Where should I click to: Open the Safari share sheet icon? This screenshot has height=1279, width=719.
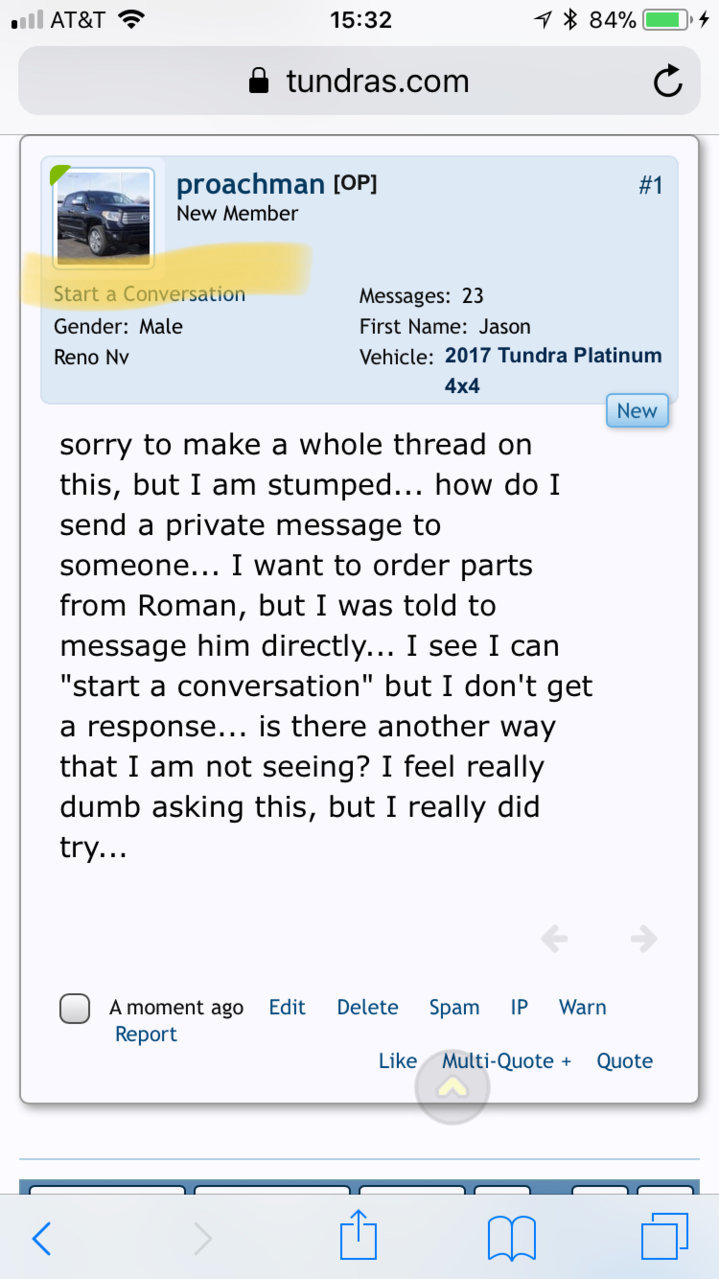(359, 1236)
